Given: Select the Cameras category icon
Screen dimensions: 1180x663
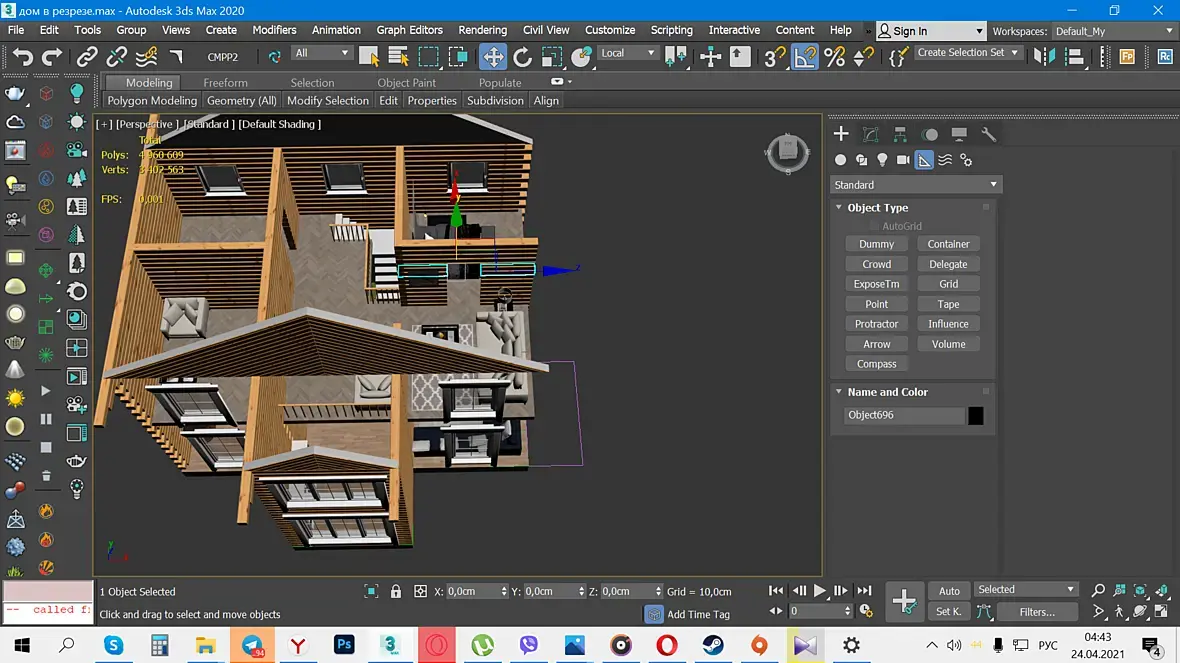Looking at the screenshot, I should 903,160.
